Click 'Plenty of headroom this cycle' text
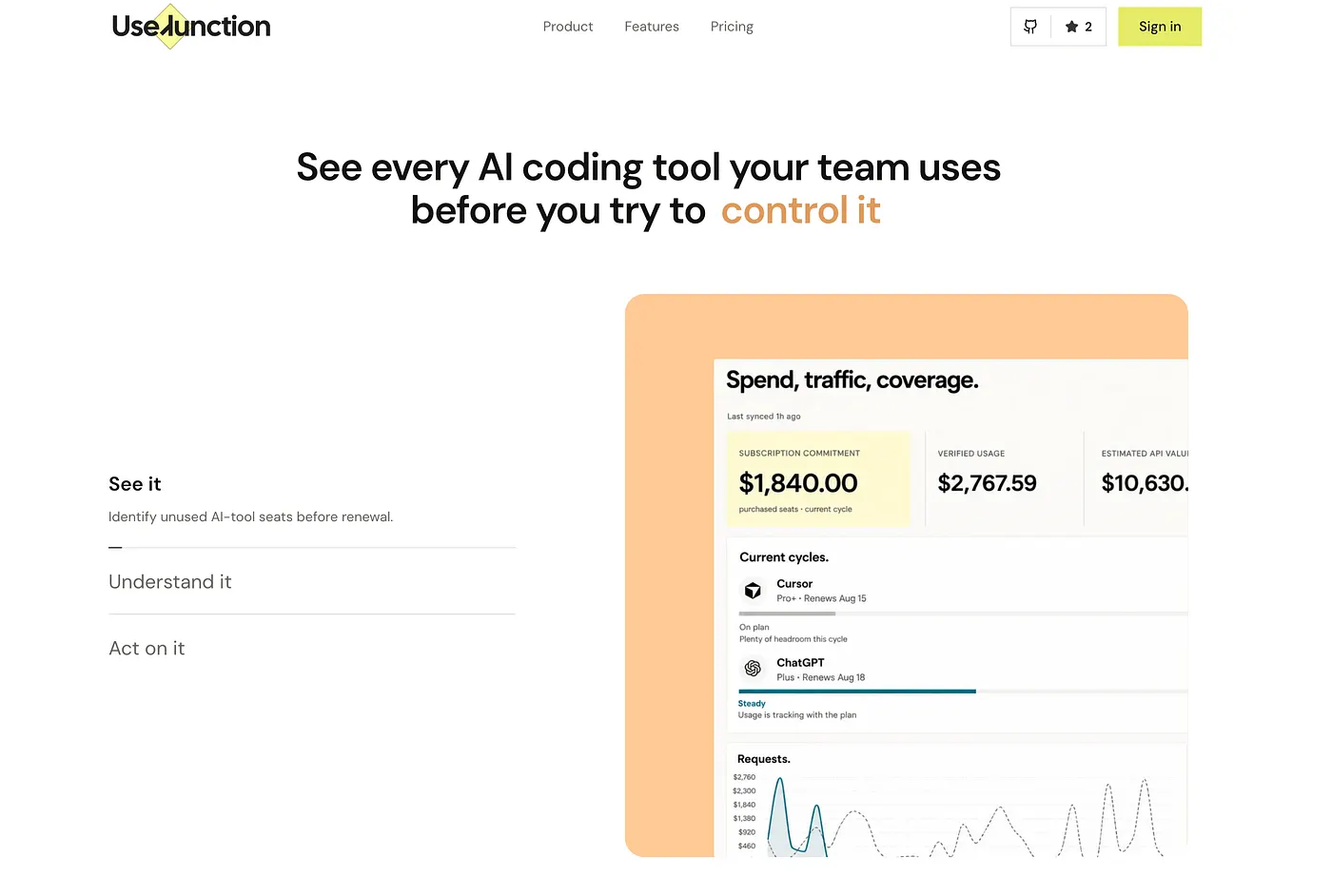The width and height of the screenshot is (1332, 896). 793,639
